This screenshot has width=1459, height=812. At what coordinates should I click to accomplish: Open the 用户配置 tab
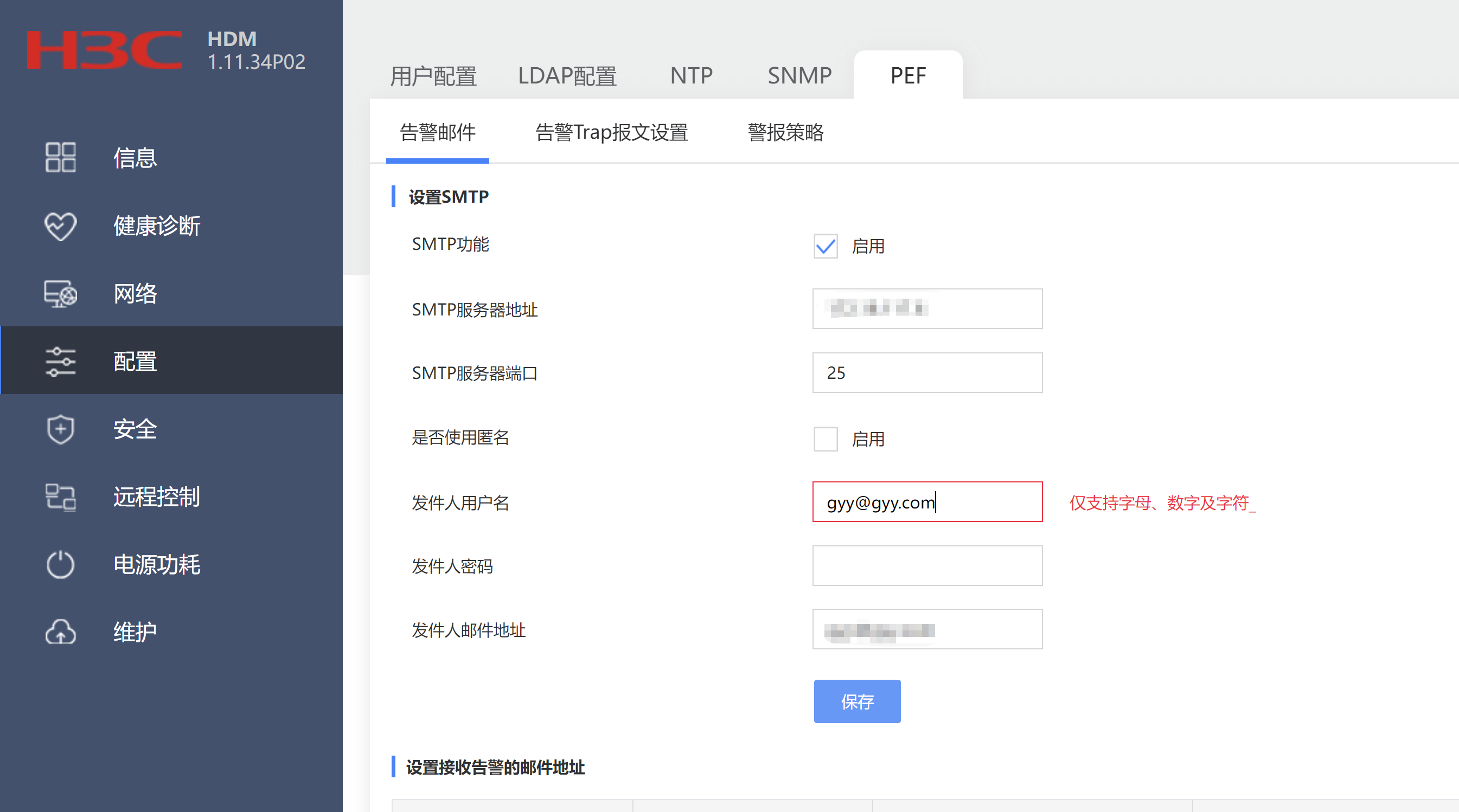pyautogui.click(x=433, y=75)
